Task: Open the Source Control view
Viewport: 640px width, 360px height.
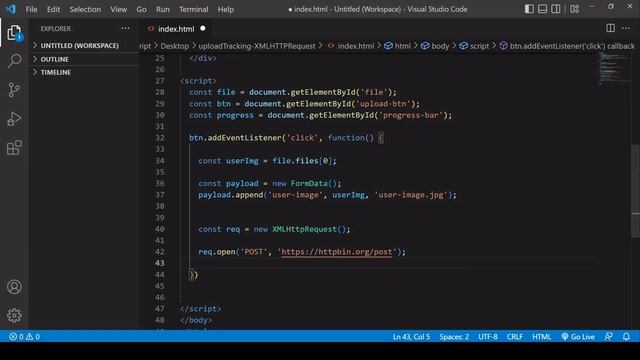Action: [x=14, y=89]
